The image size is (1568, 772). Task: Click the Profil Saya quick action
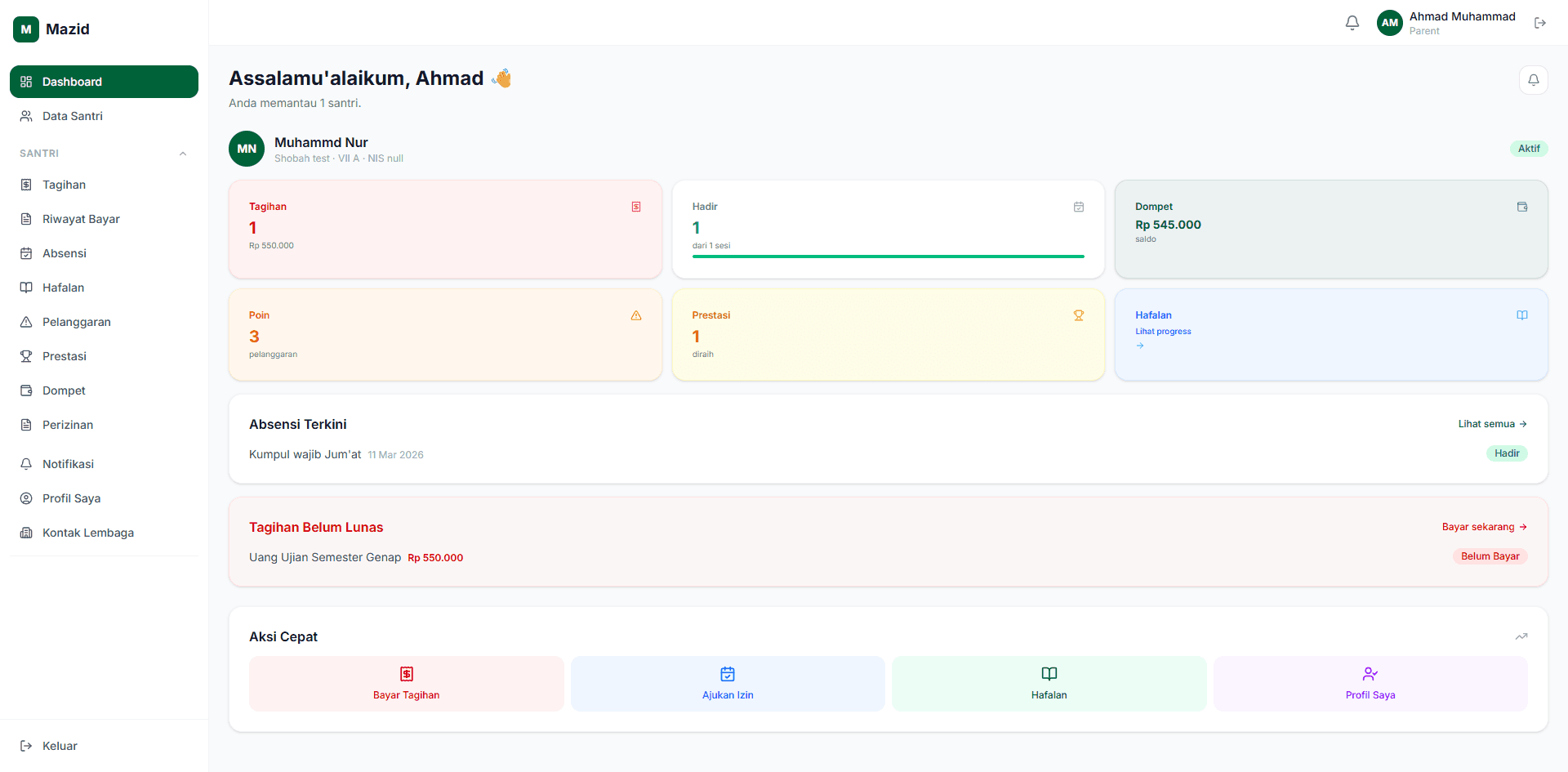click(1370, 683)
